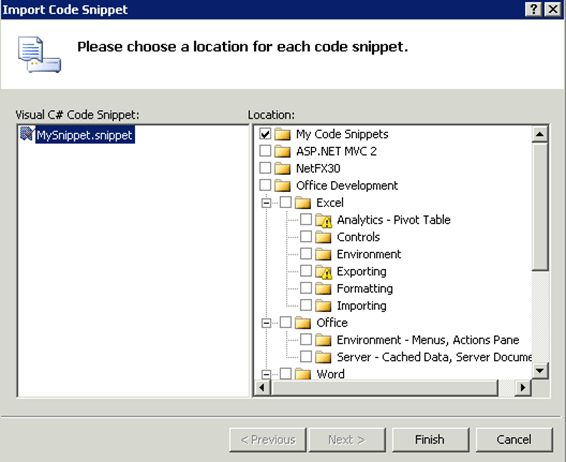The height and width of the screenshot is (462, 566).
Task: Click the Cancel button
Action: [514, 440]
